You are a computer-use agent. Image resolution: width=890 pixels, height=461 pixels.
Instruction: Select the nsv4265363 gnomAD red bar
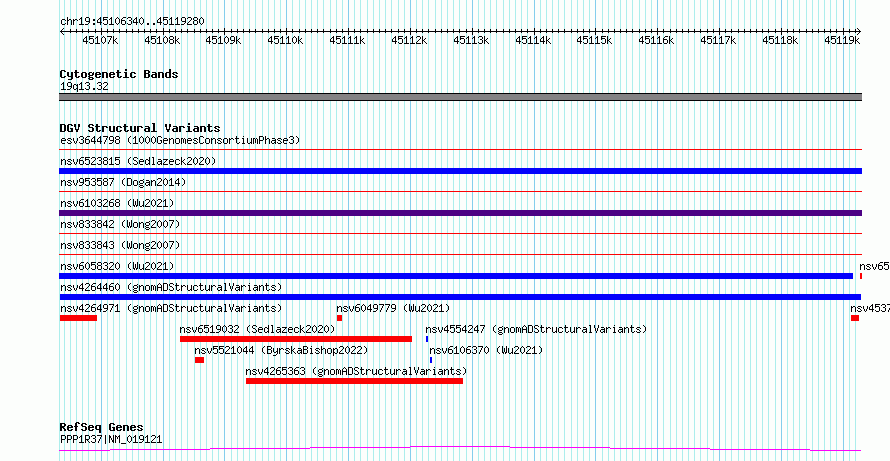[x=354, y=381]
